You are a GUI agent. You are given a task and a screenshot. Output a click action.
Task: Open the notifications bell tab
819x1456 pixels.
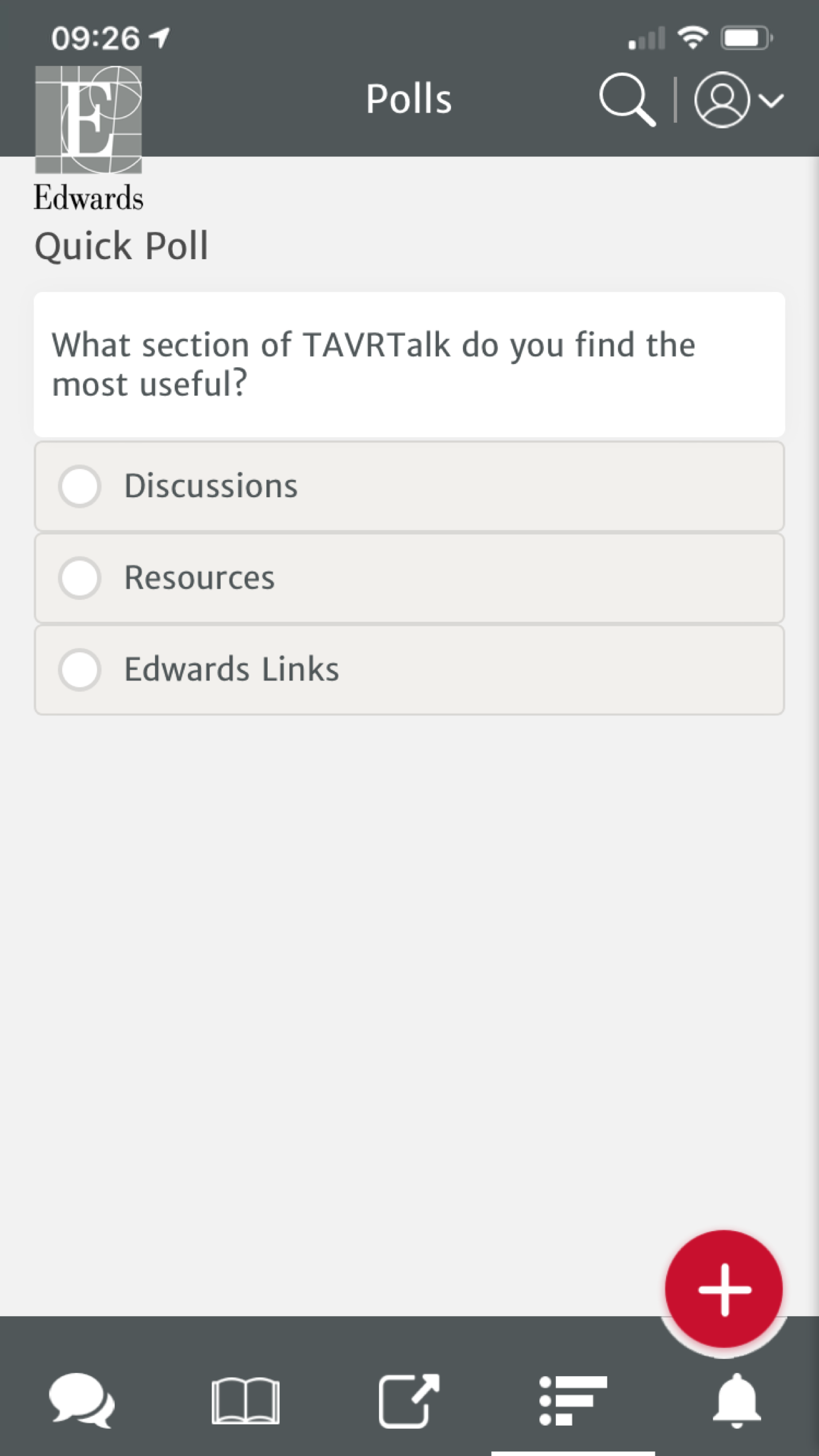click(737, 1401)
